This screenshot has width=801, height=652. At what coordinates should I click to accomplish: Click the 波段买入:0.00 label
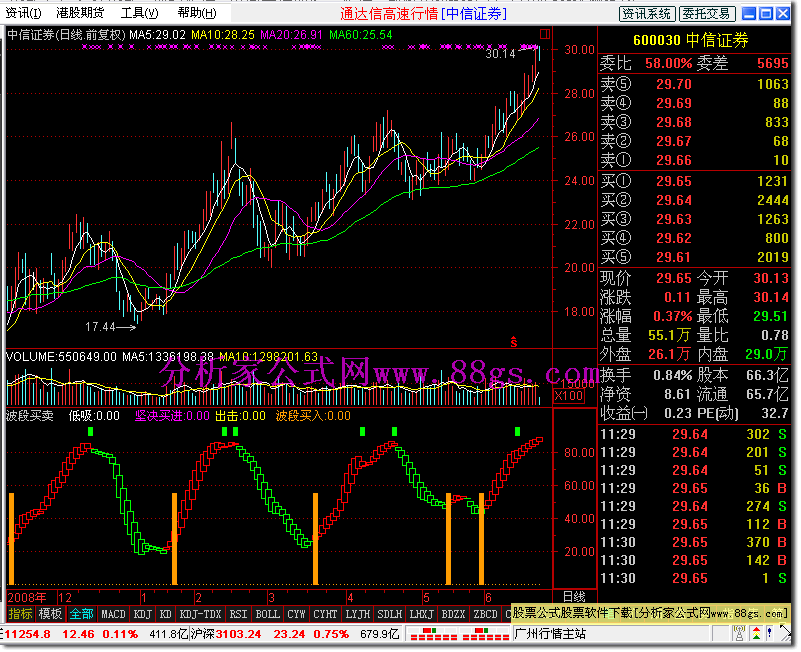pos(313,415)
